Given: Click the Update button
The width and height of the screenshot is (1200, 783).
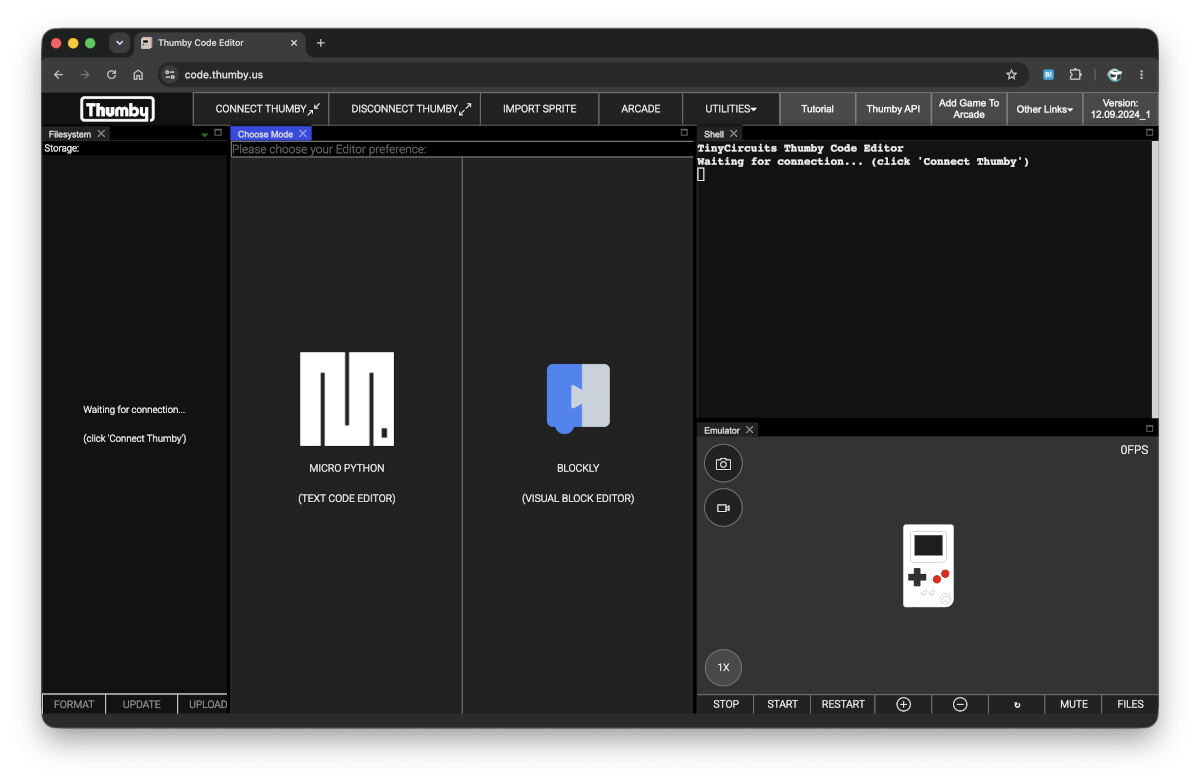Looking at the screenshot, I should [x=141, y=704].
